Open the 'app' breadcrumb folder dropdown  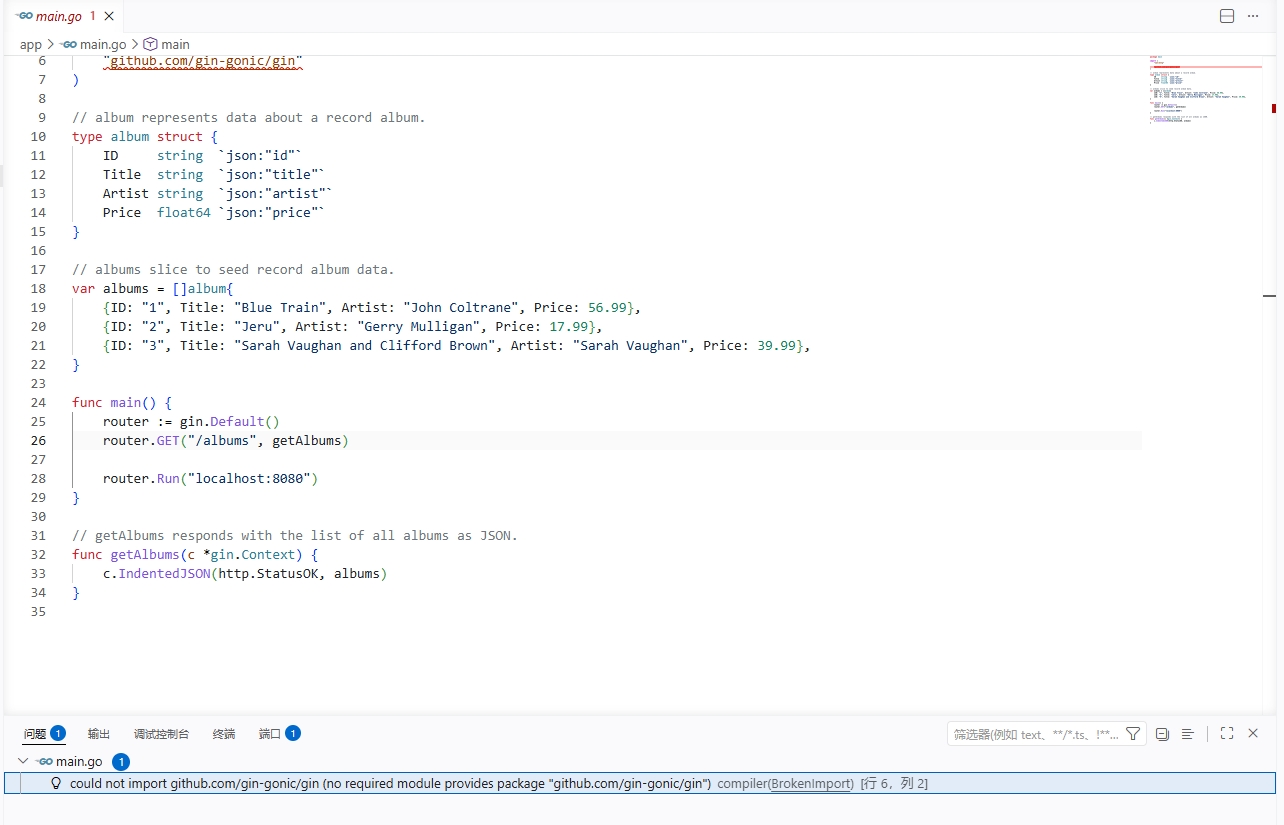[x=31, y=44]
